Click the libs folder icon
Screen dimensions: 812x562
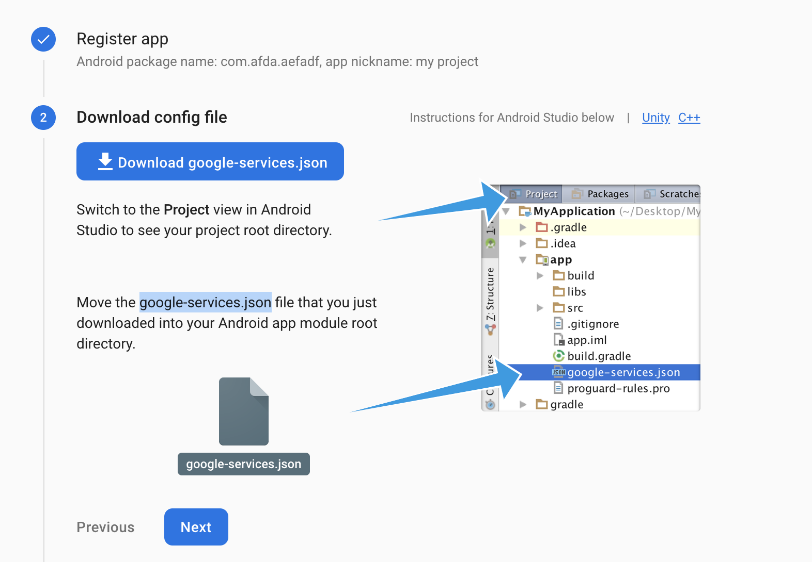pyautogui.click(x=559, y=291)
